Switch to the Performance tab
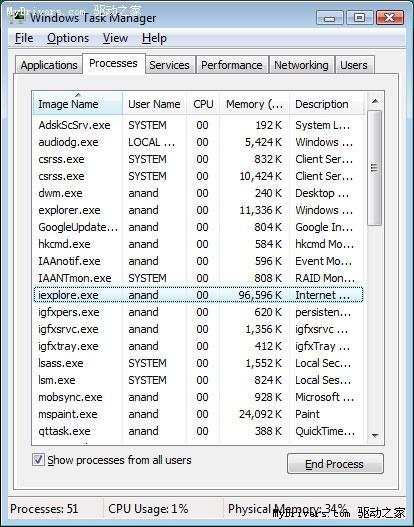The image size is (414, 527). point(232,65)
